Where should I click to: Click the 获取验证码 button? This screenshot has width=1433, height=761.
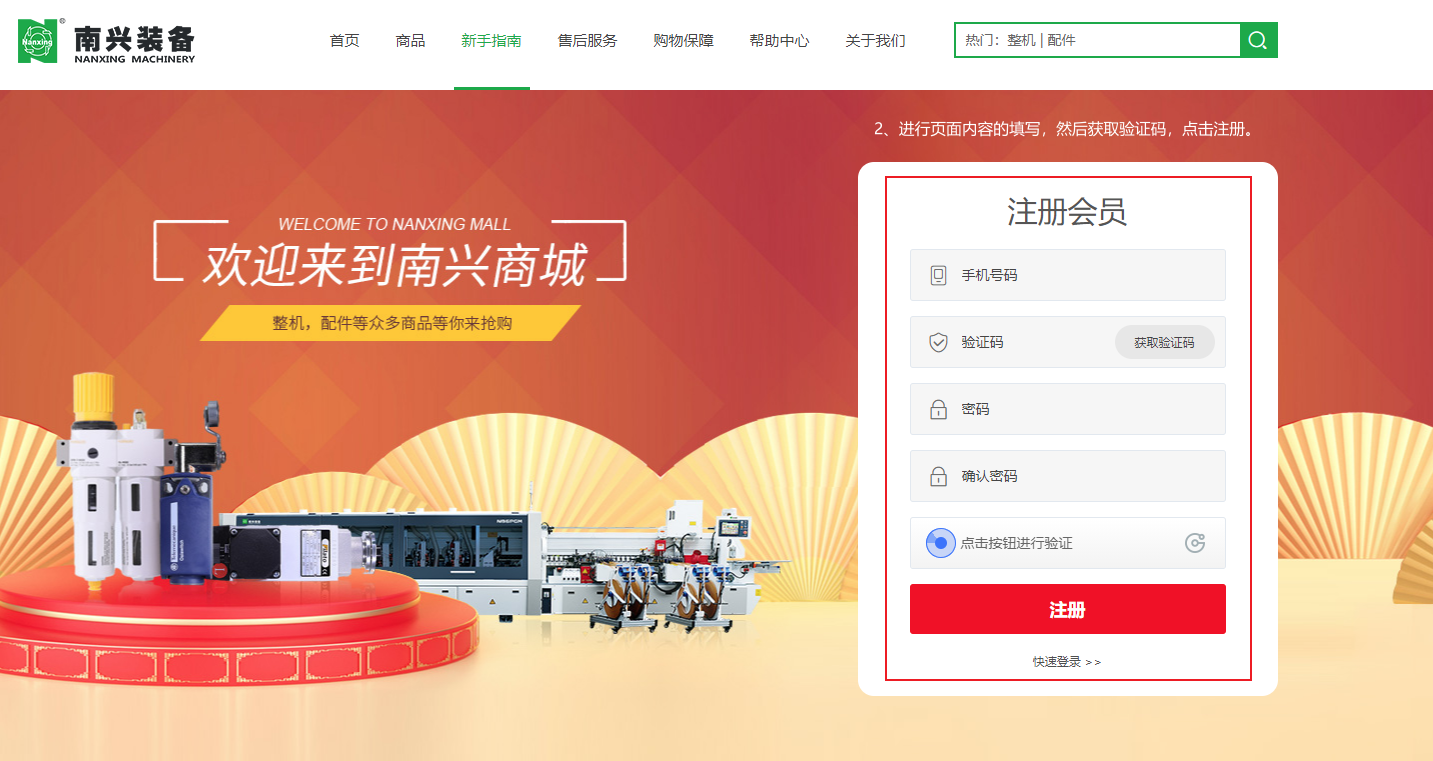click(1164, 342)
